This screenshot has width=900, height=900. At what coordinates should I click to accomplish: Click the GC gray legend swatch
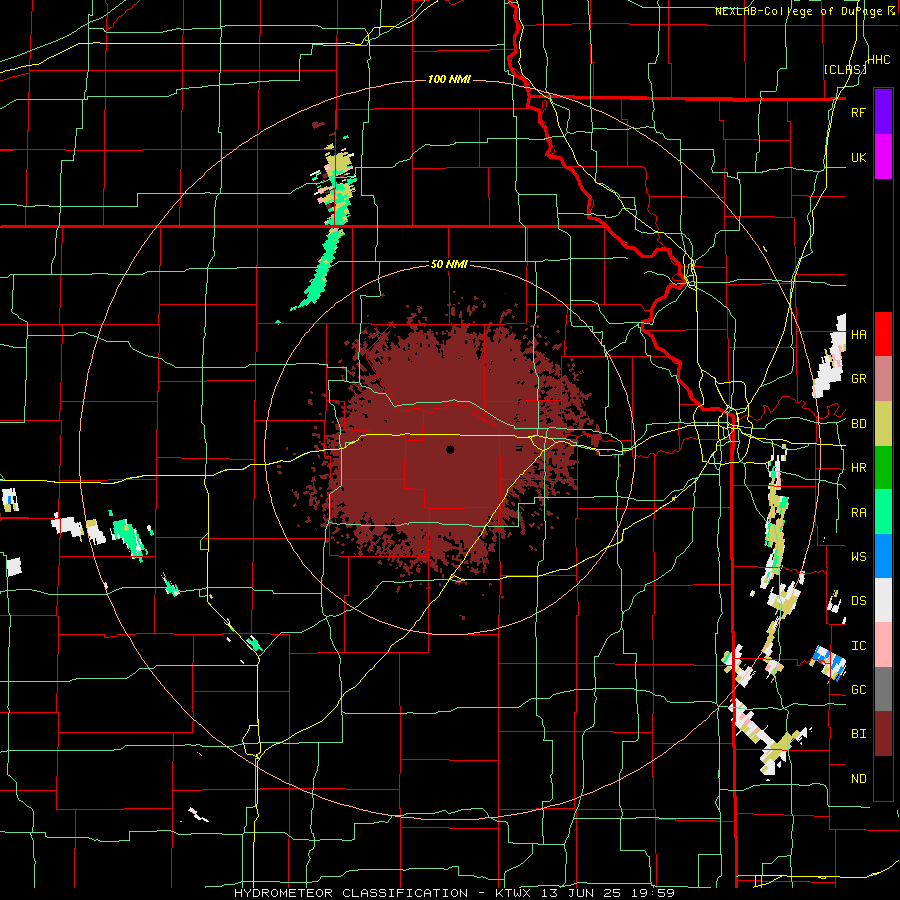point(883,689)
